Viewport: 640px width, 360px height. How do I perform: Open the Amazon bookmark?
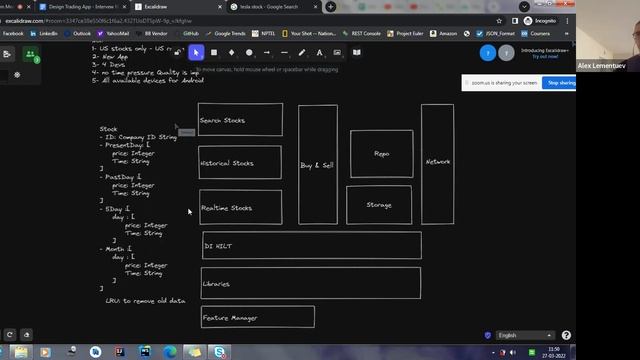[444, 33]
